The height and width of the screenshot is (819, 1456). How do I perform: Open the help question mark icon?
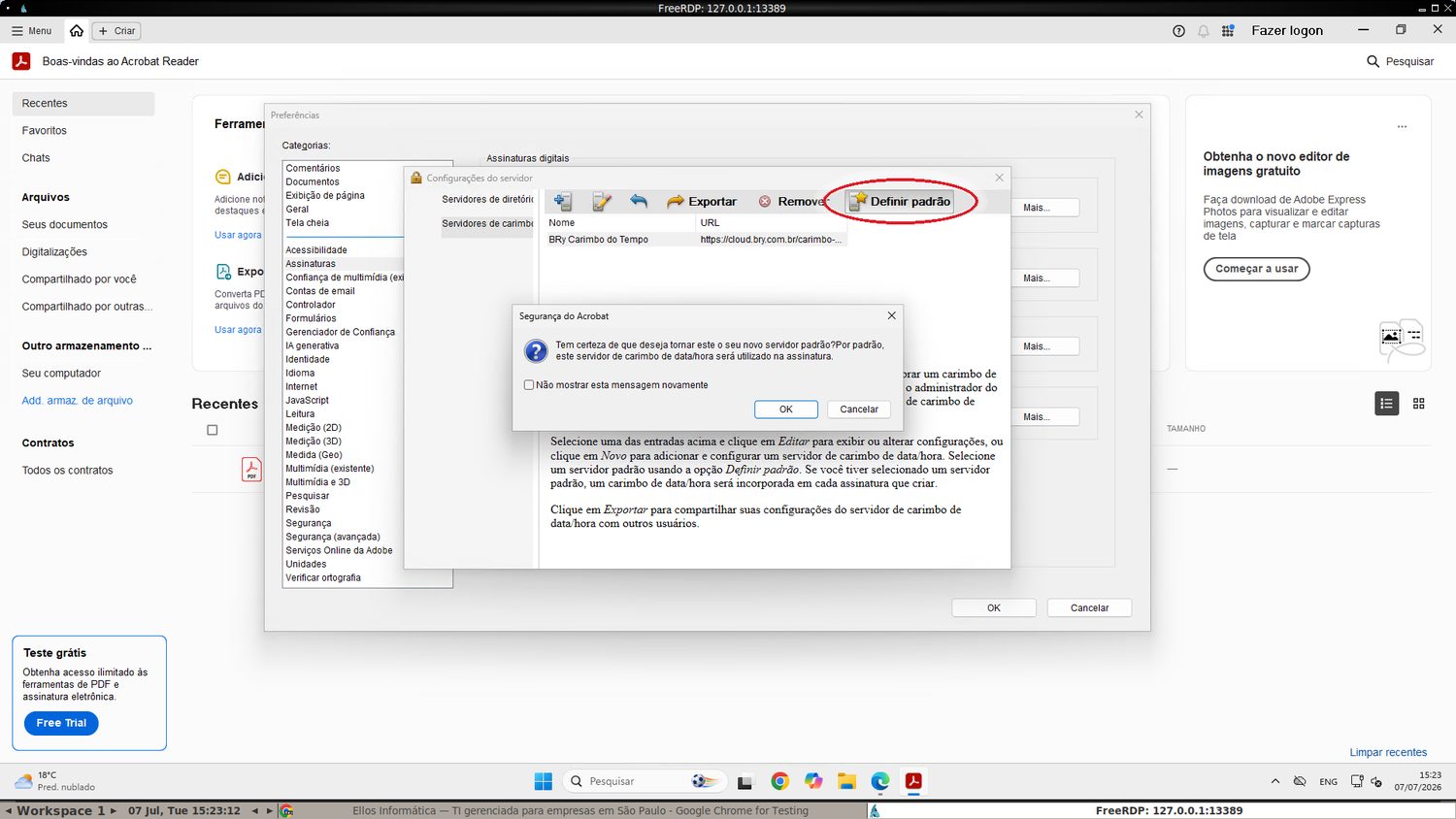click(1178, 31)
